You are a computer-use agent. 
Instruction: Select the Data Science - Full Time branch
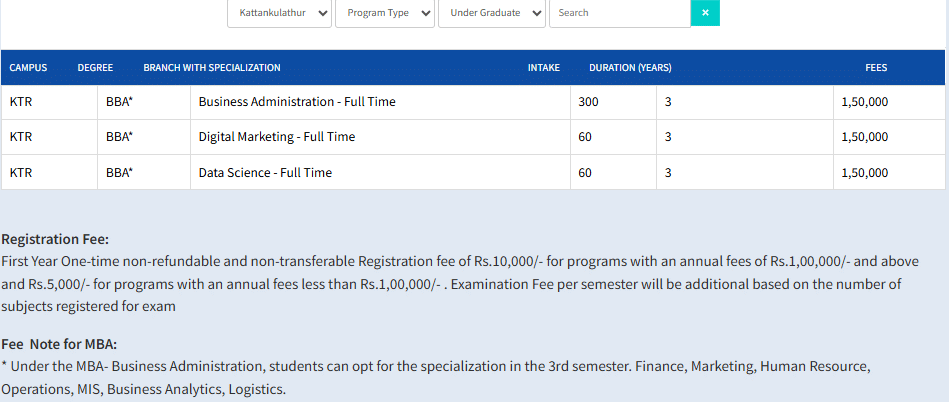click(x=265, y=172)
